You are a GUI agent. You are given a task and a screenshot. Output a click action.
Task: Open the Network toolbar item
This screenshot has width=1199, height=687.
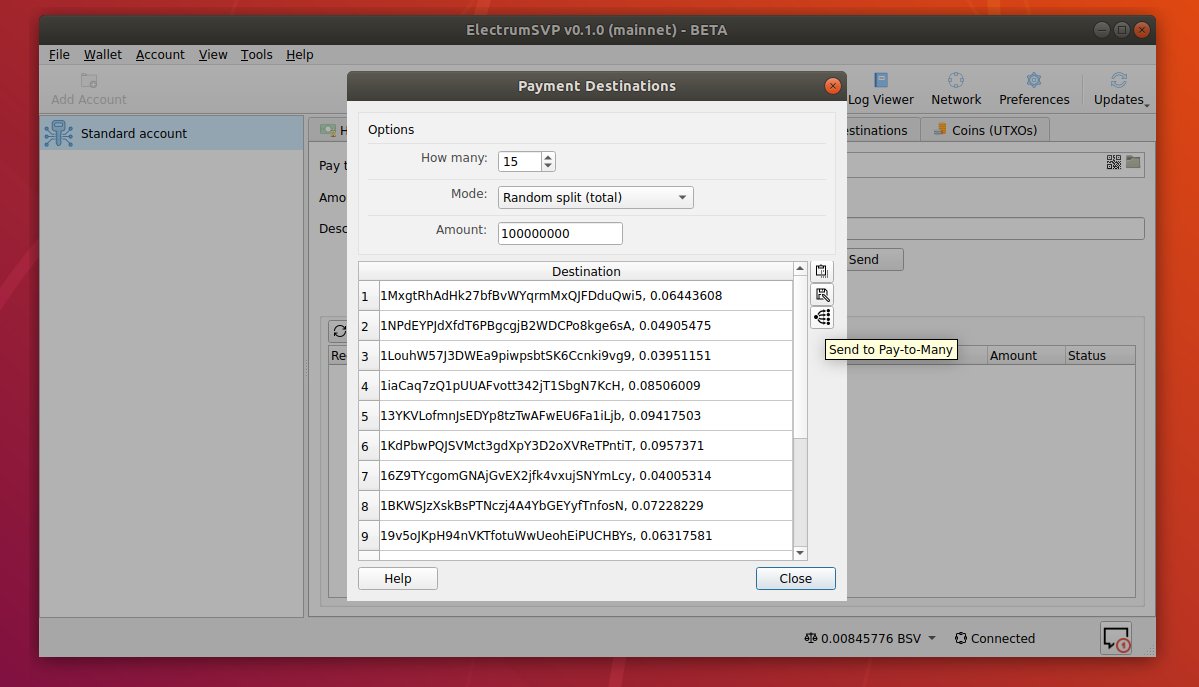pyautogui.click(x=956, y=90)
